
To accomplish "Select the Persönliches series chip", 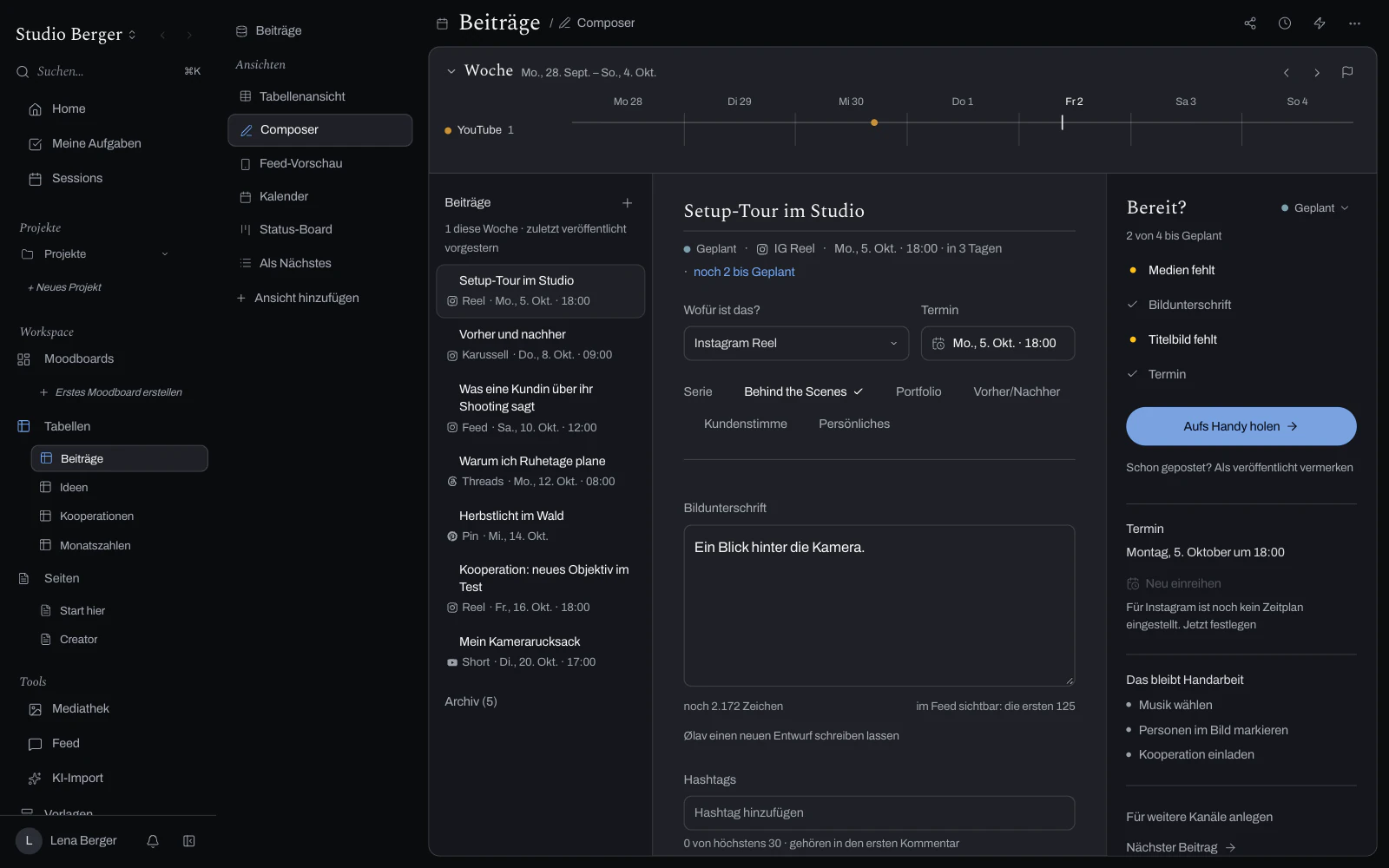I will tap(854, 424).
